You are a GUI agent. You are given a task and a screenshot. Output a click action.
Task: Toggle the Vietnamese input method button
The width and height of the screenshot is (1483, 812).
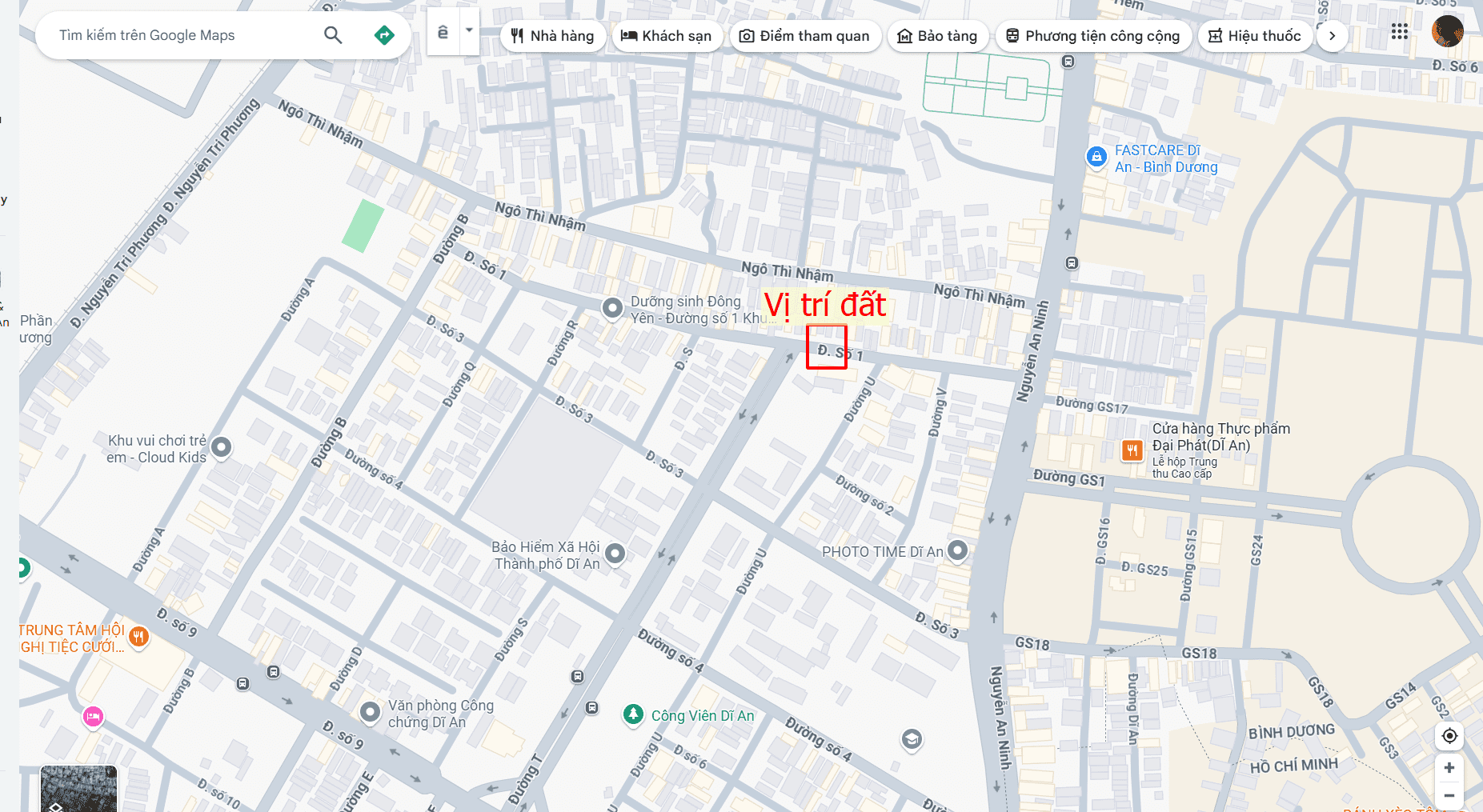[443, 32]
